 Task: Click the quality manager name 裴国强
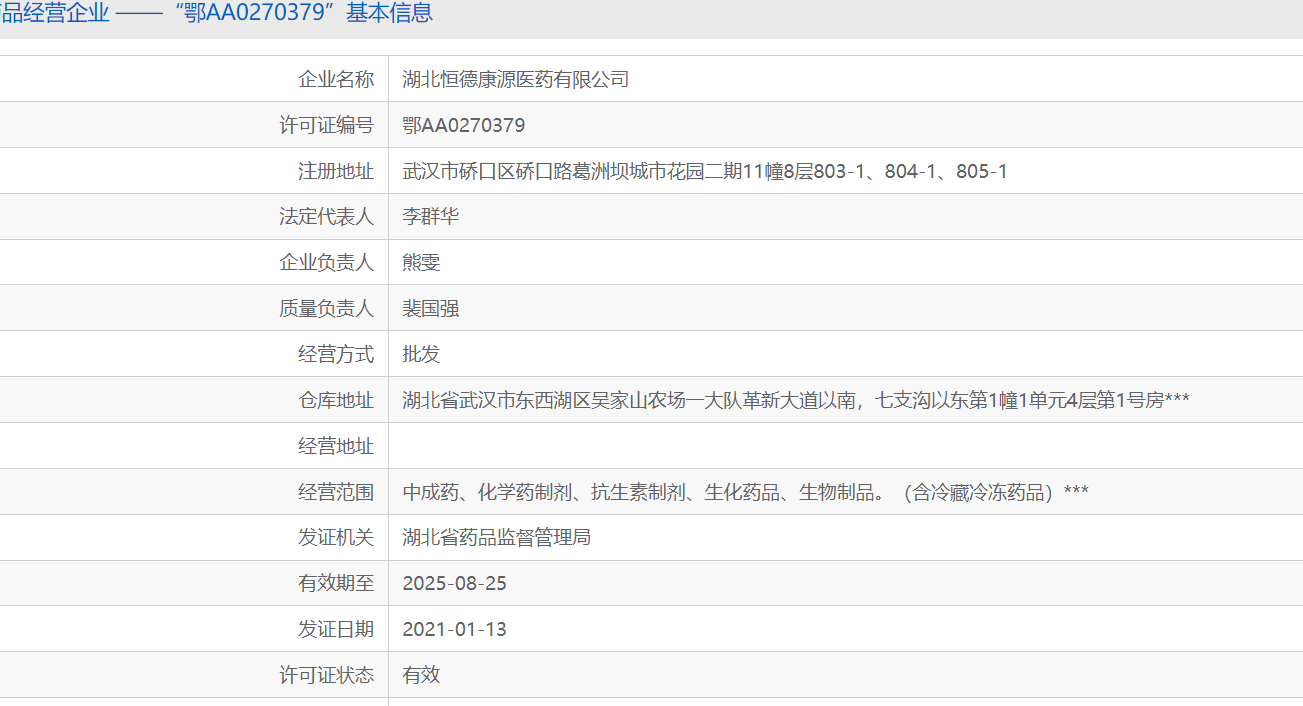(430, 309)
